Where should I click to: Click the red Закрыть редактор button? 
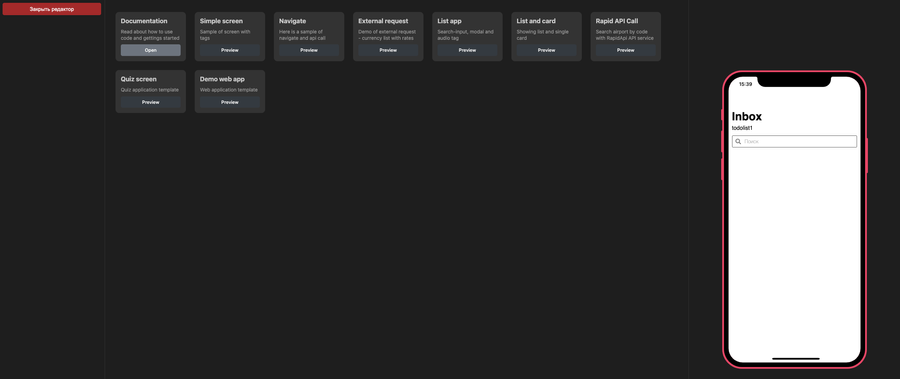[x=52, y=9]
